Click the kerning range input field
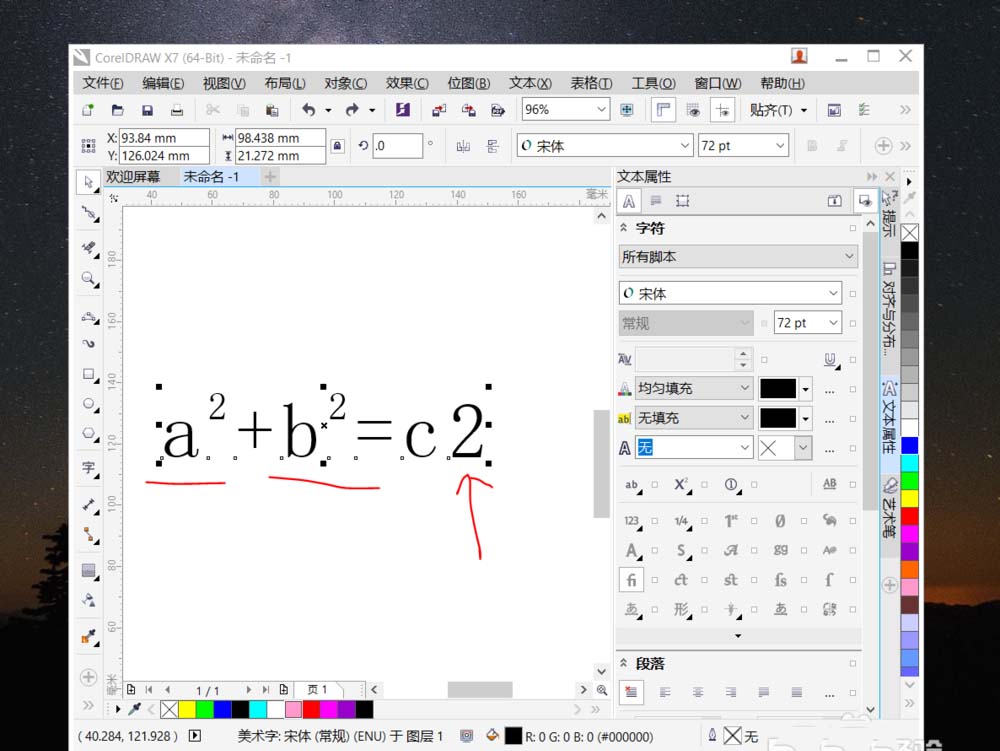Screen dimensions: 1000x751 coord(686,360)
